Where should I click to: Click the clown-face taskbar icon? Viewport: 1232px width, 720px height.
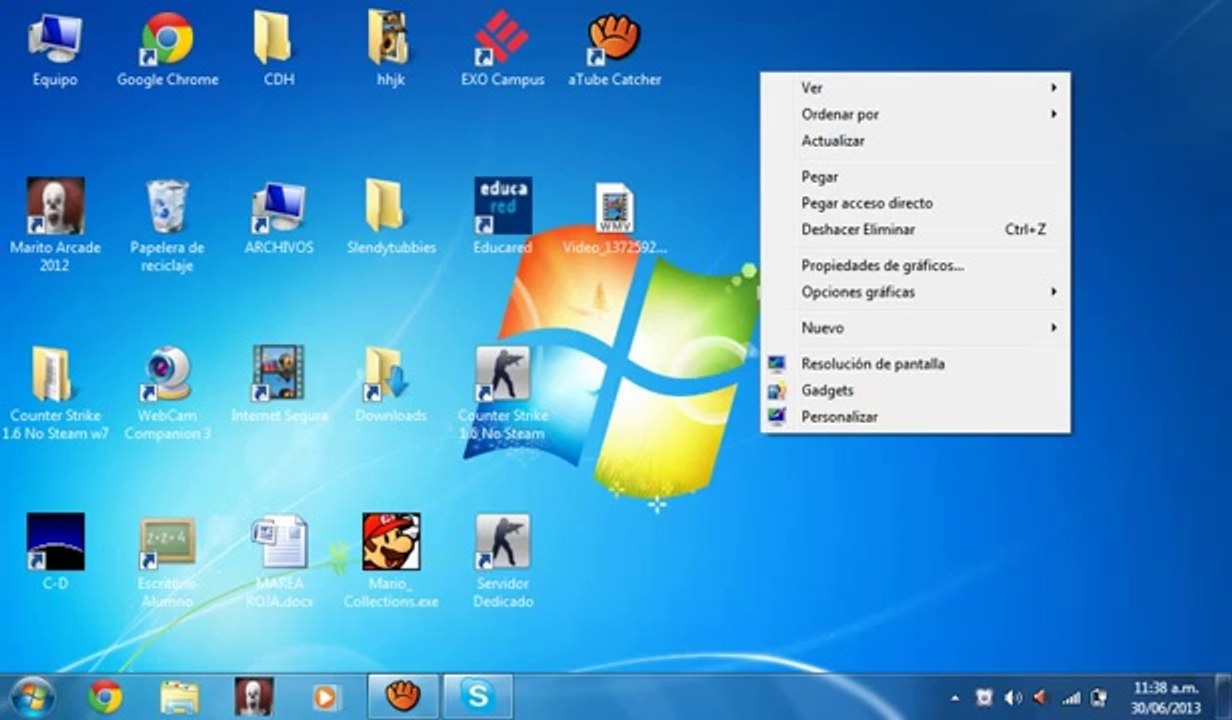[x=254, y=696]
